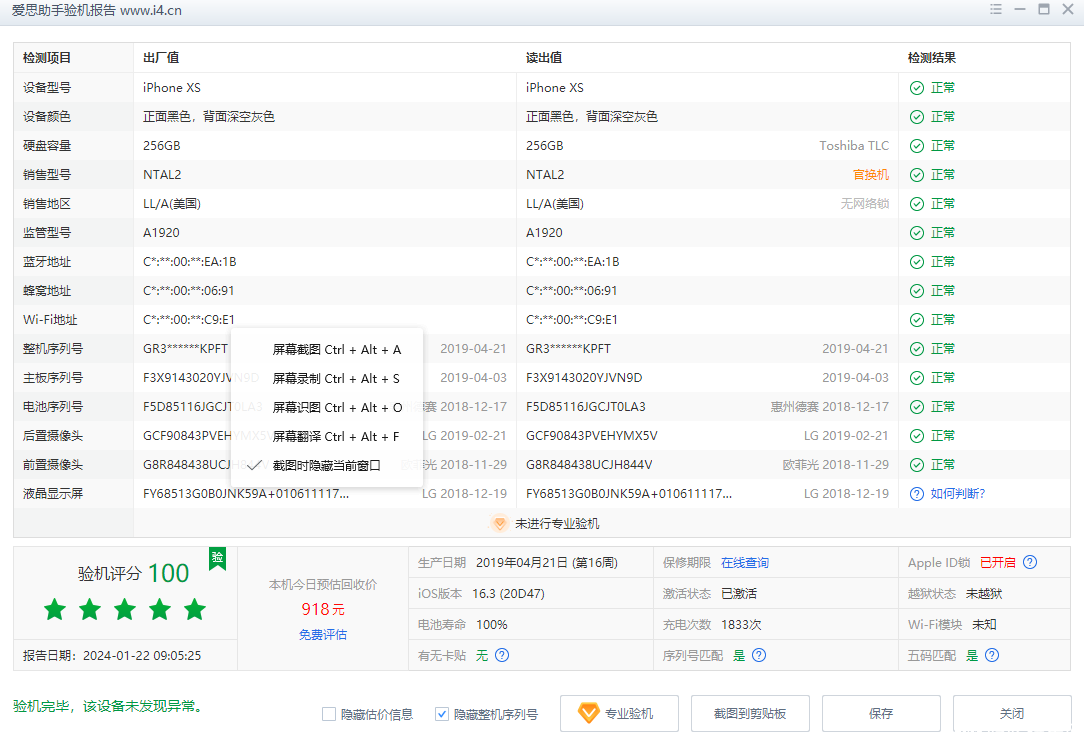Toggle the 隐藏估价信息 checkbox
The image size is (1084, 745).
click(329, 714)
